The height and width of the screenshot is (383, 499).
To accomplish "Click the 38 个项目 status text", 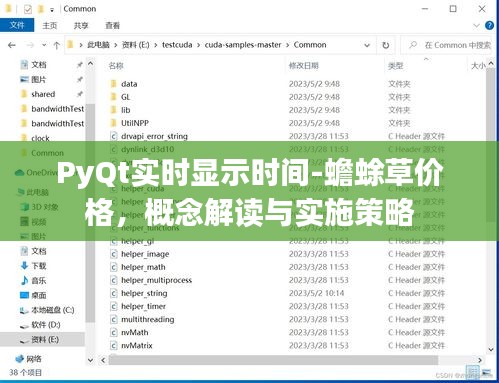I will [25, 372].
